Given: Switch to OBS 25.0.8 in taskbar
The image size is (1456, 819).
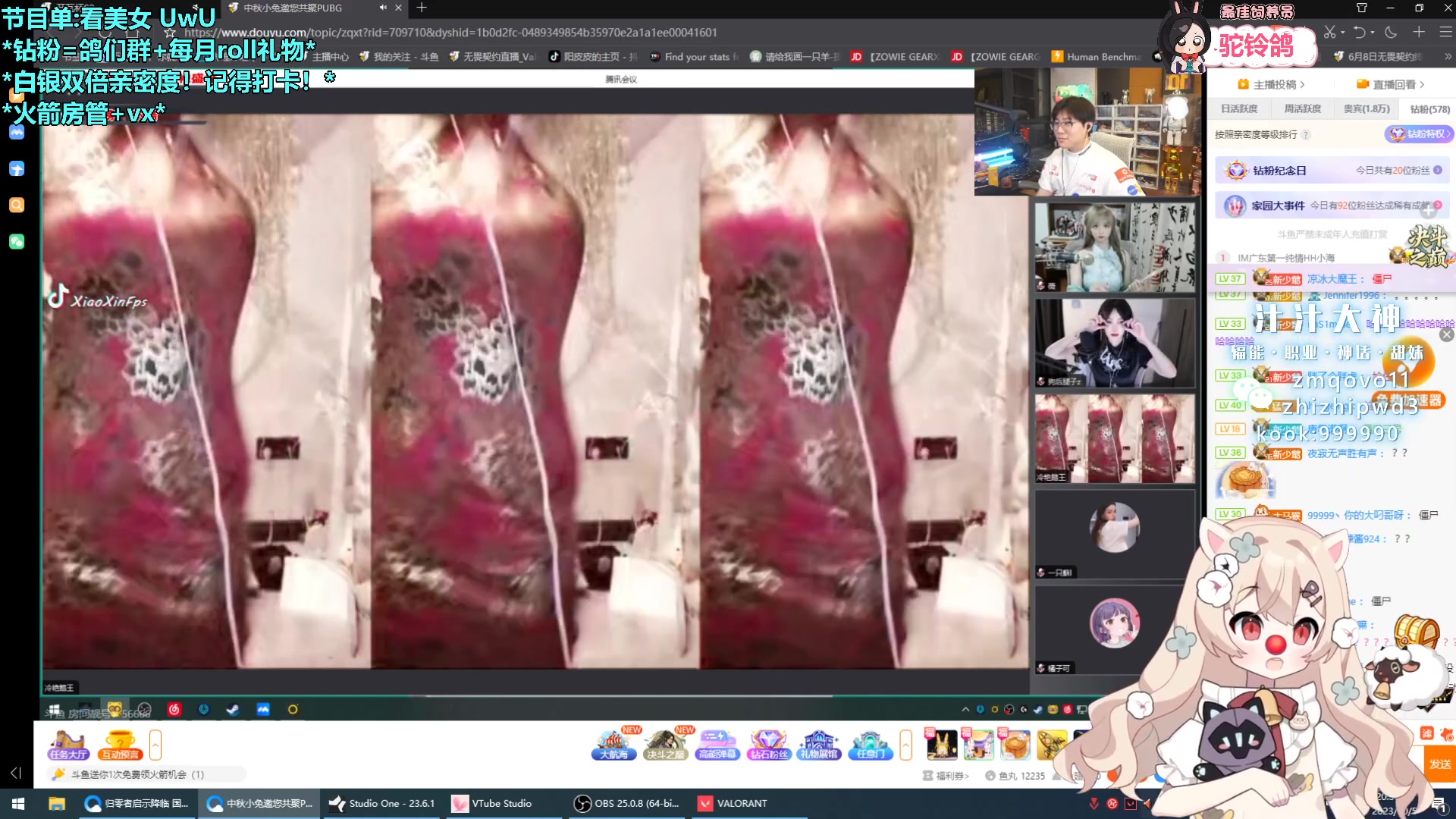Looking at the screenshot, I should click(x=626, y=803).
